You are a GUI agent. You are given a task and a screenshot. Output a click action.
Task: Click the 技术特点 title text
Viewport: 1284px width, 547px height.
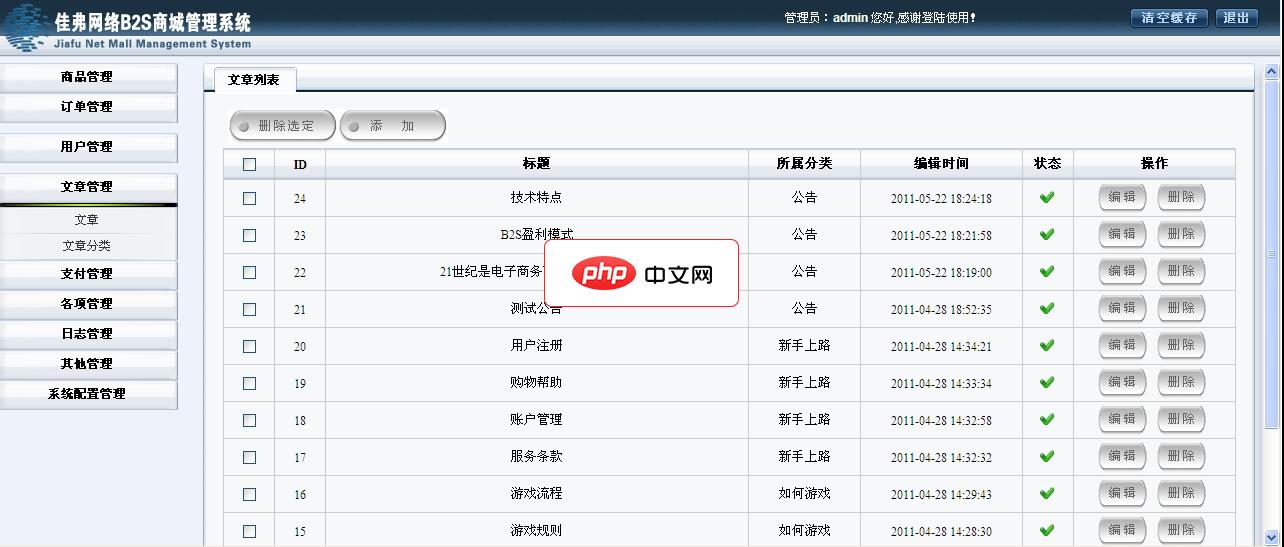[x=536, y=198]
